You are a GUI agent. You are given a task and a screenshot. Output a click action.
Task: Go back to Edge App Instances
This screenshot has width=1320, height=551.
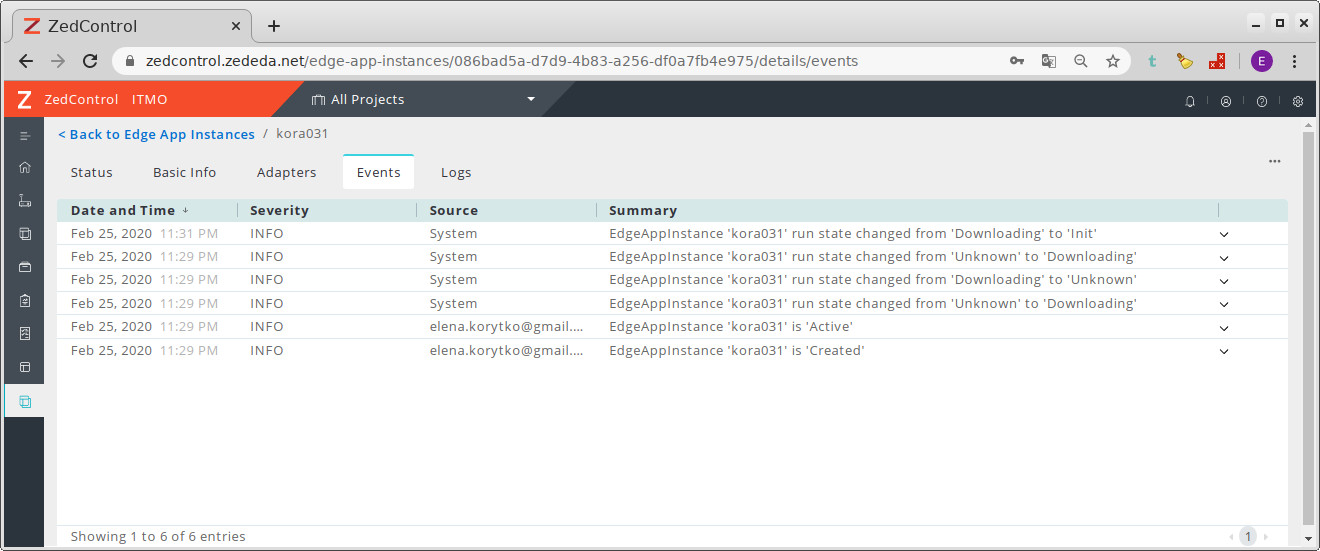click(156, 134)
